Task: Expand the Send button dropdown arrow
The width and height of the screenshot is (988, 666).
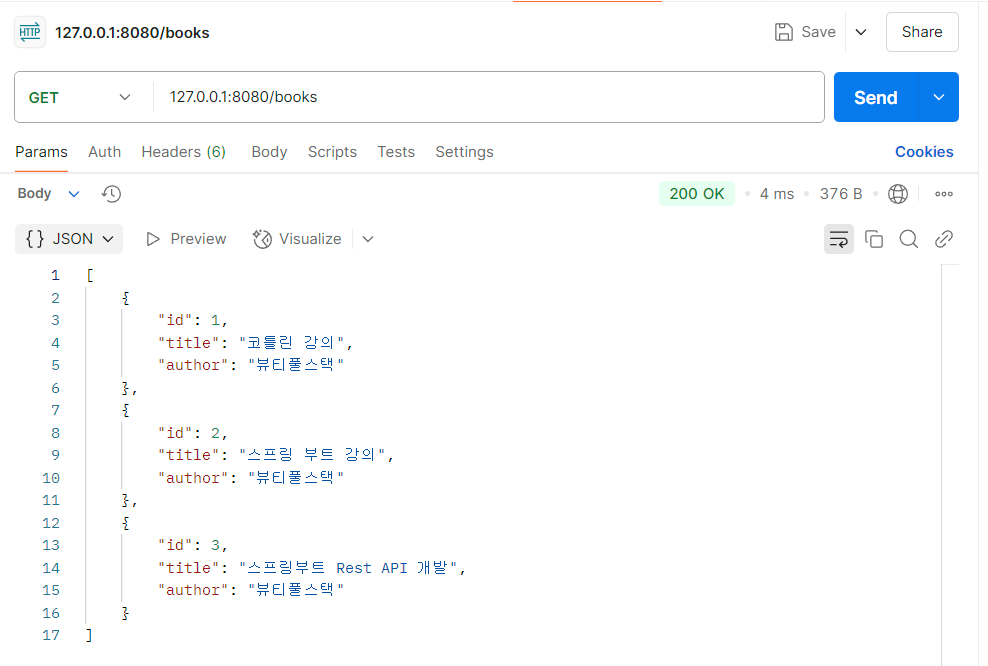Action: [937, 97]
